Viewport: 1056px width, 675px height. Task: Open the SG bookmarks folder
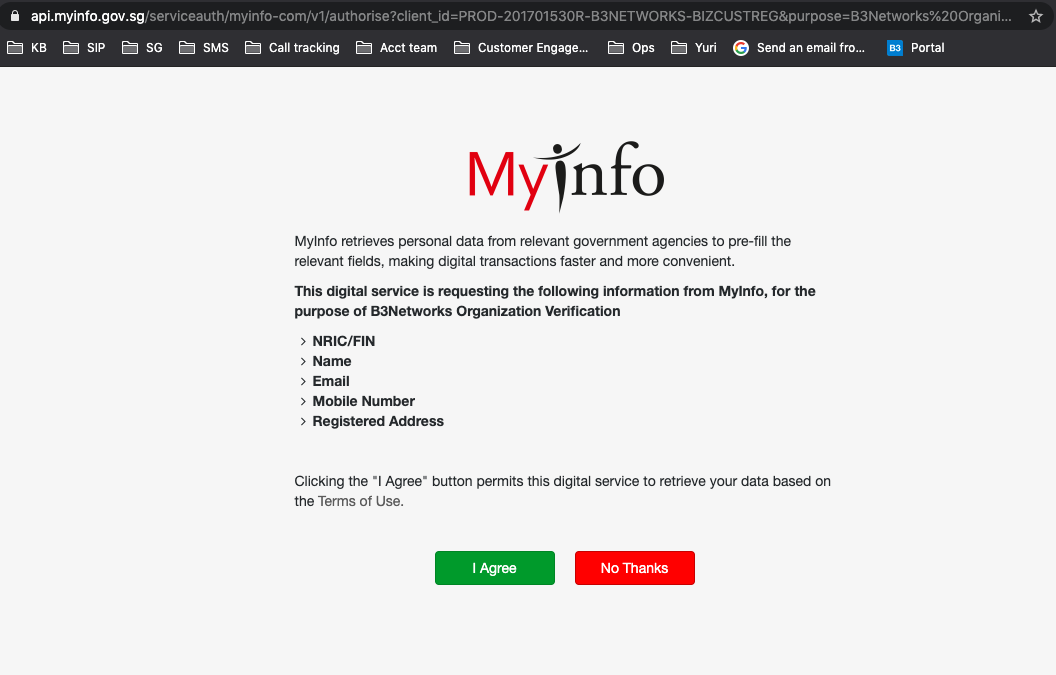click(x=142, y=48)
